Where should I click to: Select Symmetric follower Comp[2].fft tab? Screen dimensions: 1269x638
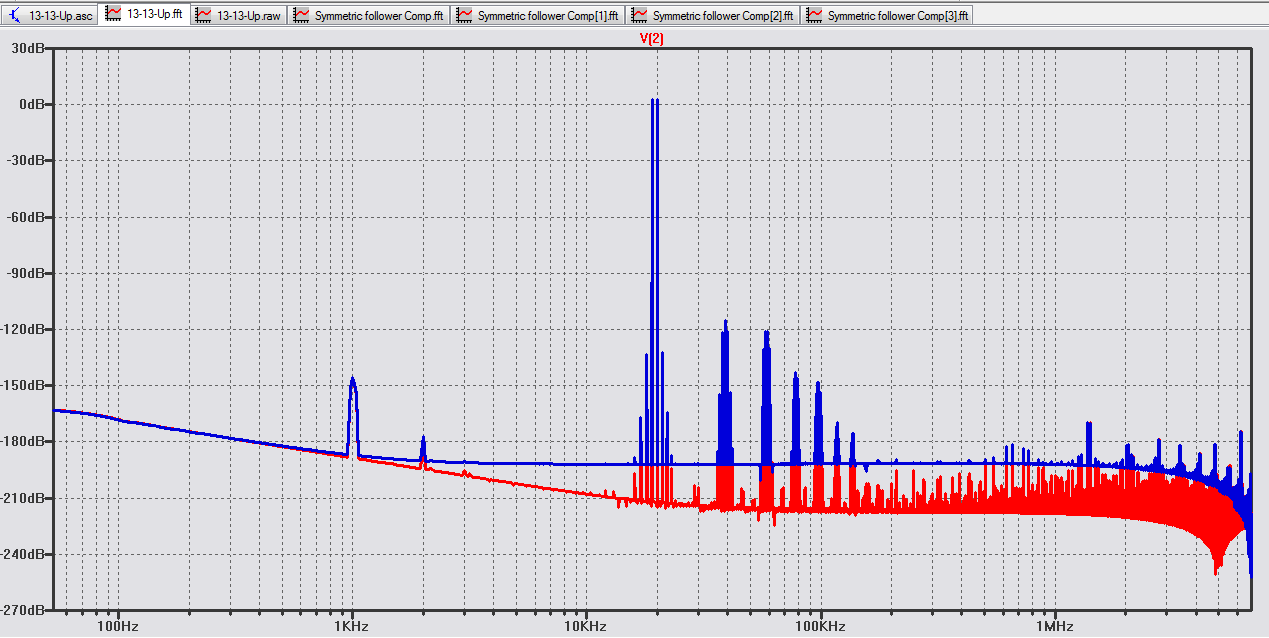pos(712,15)
